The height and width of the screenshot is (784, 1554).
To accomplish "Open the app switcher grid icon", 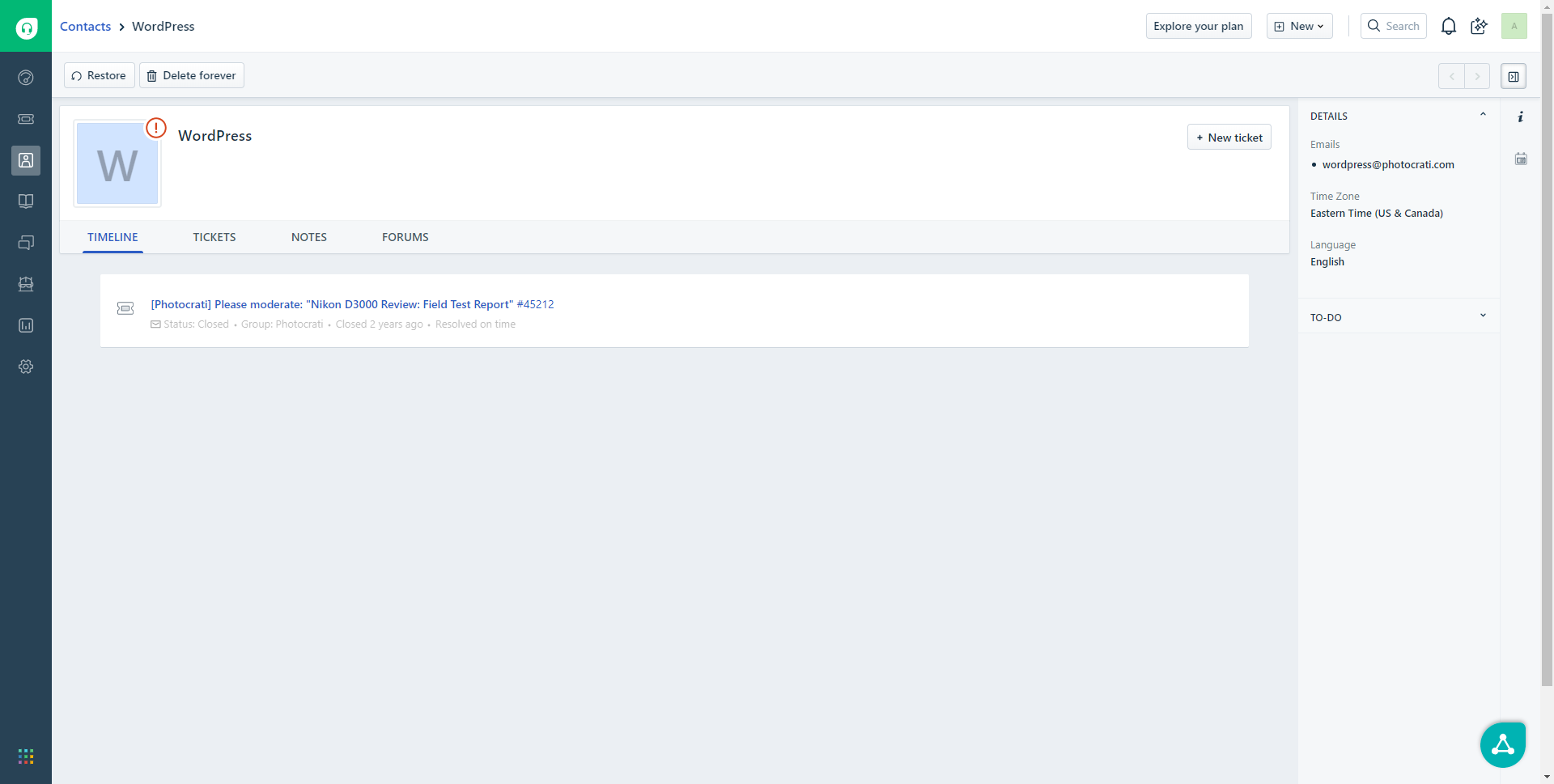I will tap(26, 756).
